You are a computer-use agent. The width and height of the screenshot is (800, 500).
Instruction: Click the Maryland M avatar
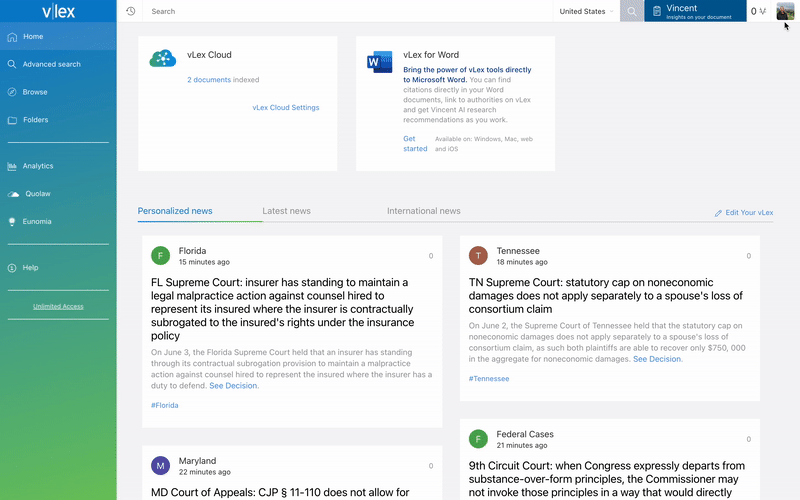pos(160,465)
